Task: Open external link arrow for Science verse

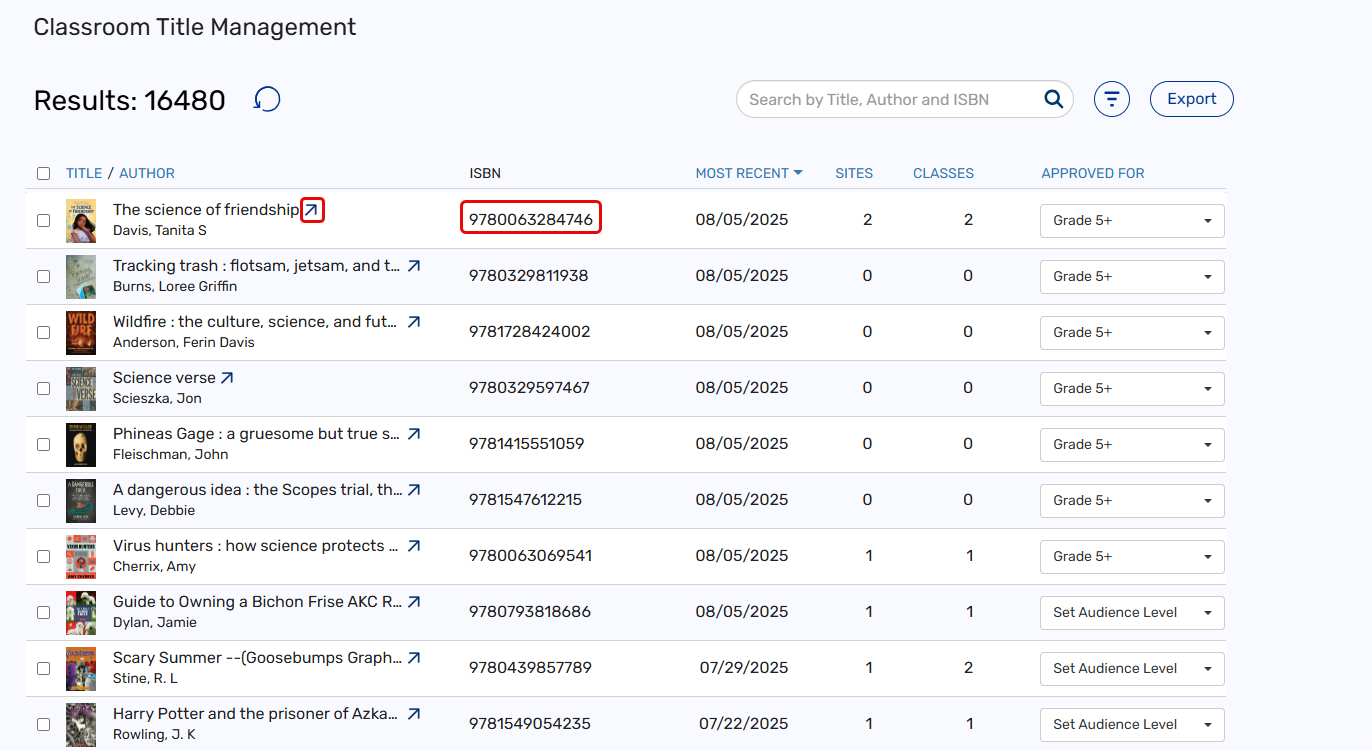Action: [227, 378]
